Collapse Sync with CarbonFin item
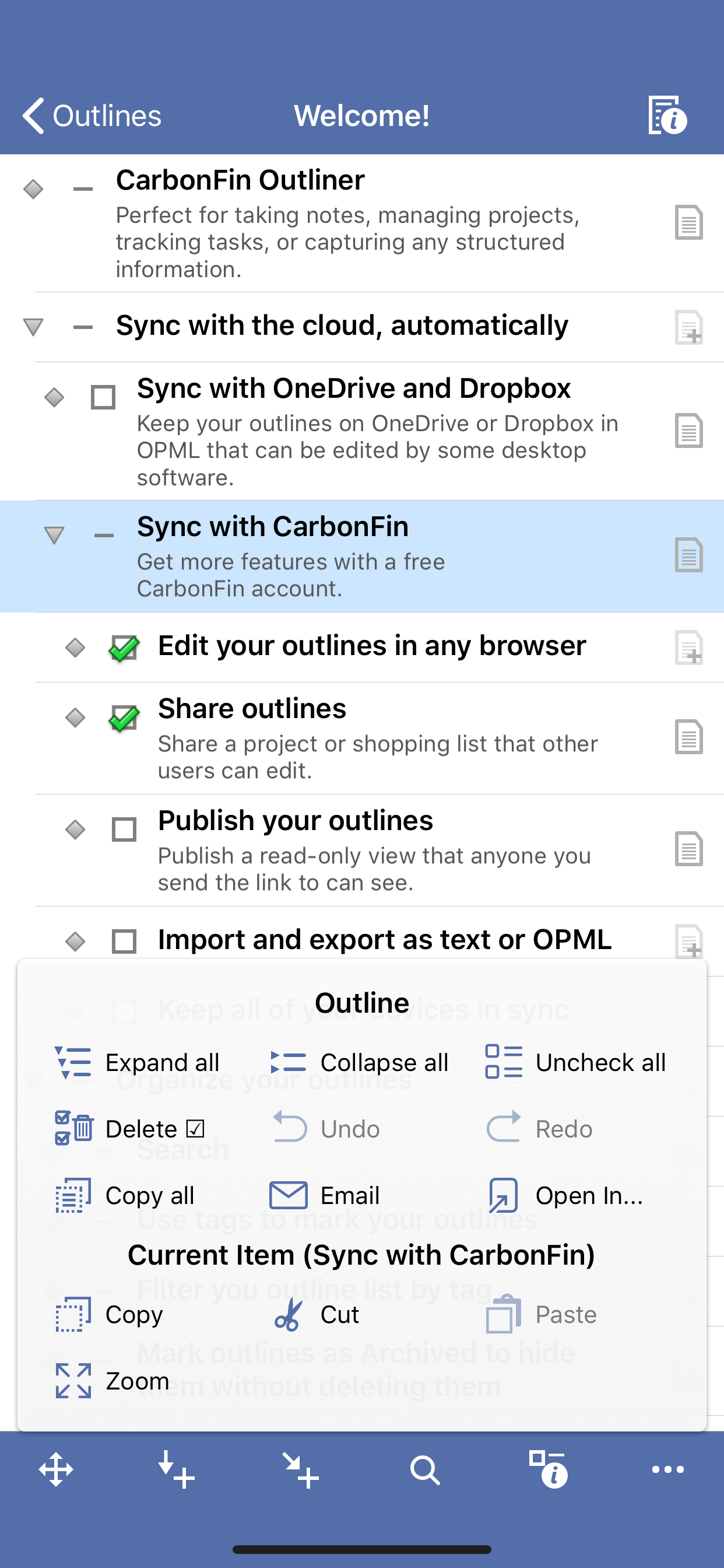The height and width of the screenshot is (1568, 724). coord(54,535)
